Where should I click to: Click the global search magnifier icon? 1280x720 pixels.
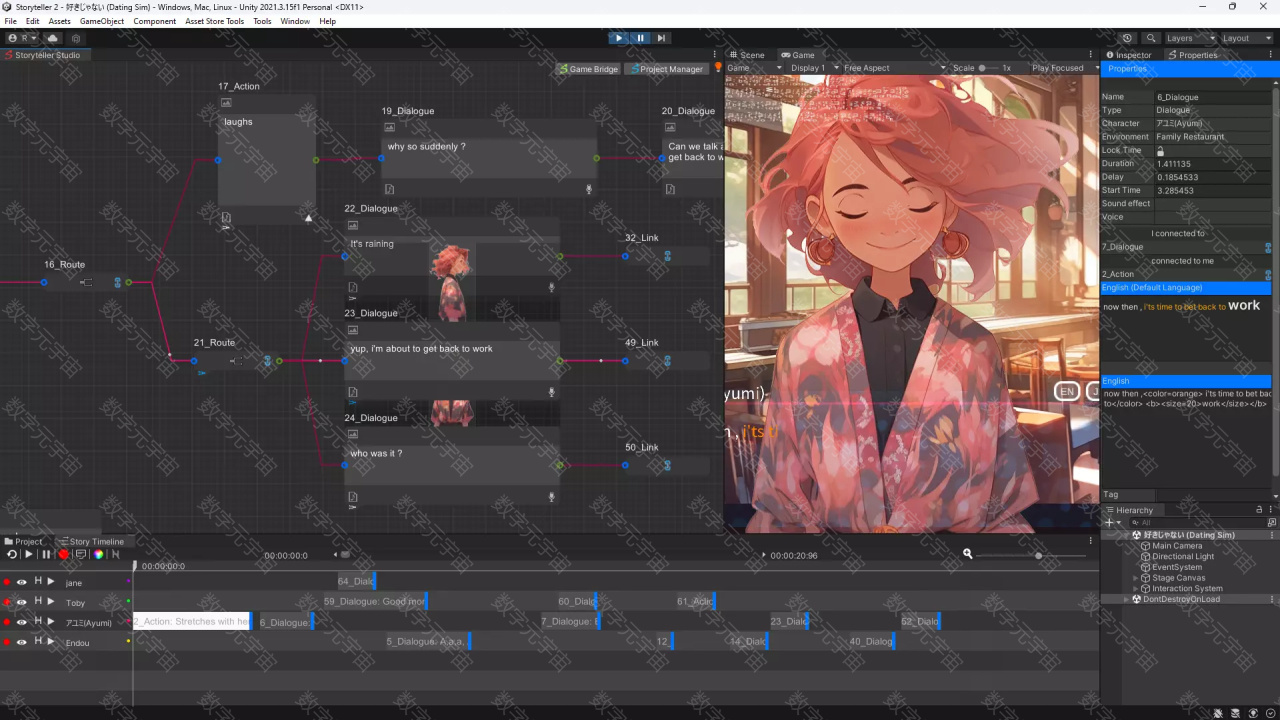(1152, 38)
